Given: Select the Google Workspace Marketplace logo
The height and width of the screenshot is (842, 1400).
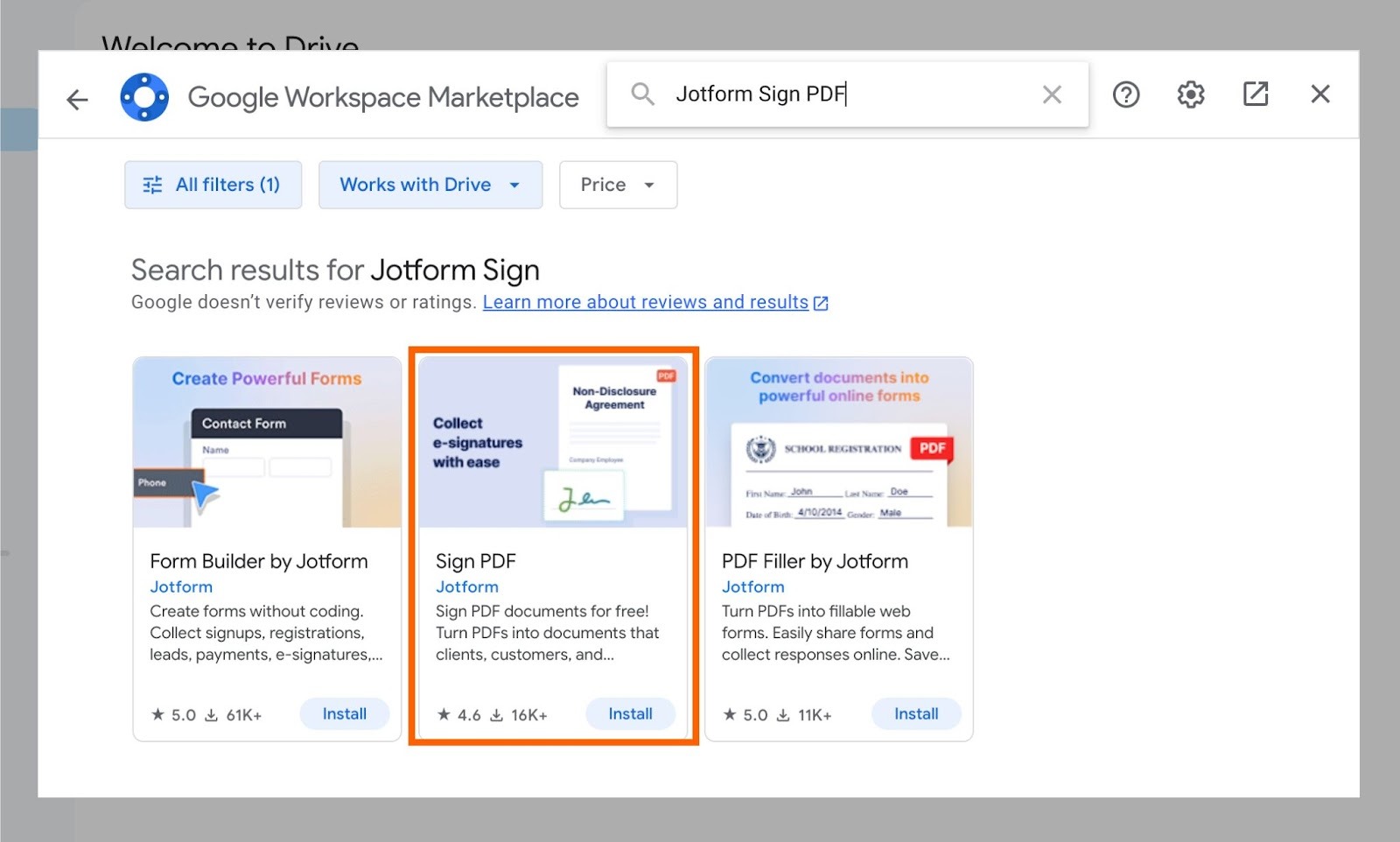Looking at the screenshot, I should click(144, 96).
